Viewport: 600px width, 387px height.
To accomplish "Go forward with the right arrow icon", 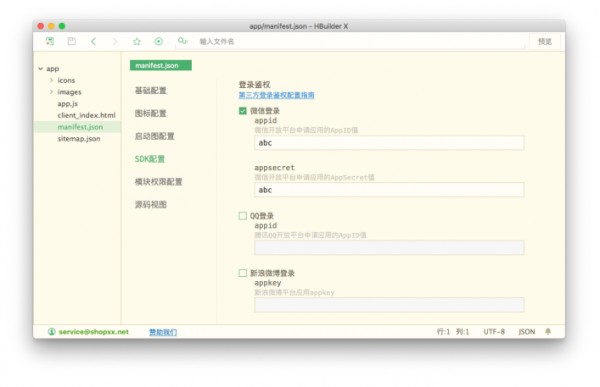I will point(115,41).
